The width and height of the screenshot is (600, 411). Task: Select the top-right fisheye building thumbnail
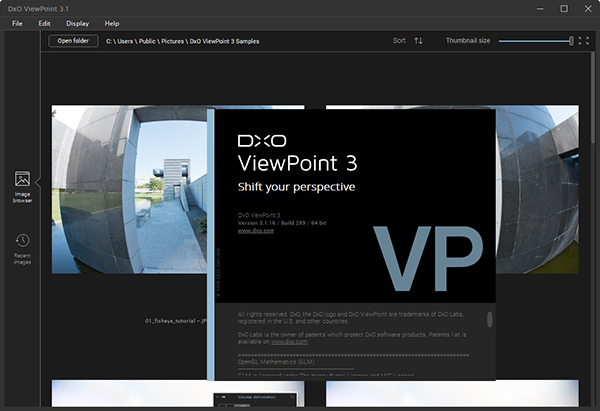(537, 189)
